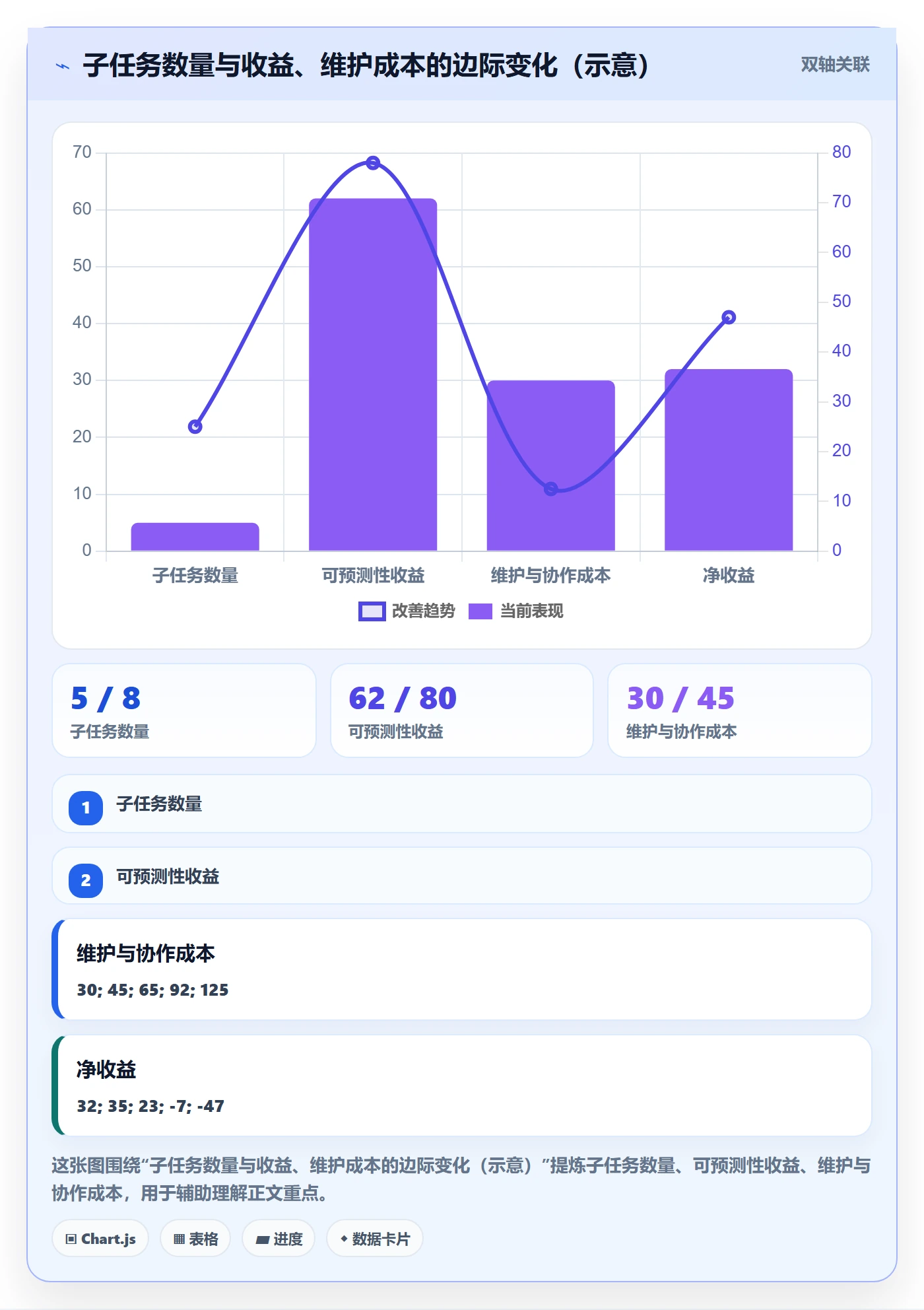Screen dimensions: 924x1310
Task: Click the line data point above 净收益
Action: point(729,317)
